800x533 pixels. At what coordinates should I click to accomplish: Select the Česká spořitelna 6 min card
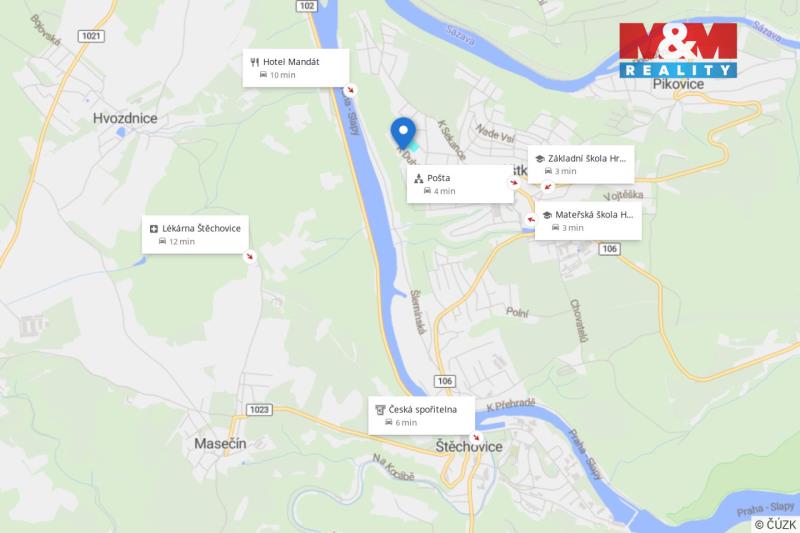tap(421, 416)
